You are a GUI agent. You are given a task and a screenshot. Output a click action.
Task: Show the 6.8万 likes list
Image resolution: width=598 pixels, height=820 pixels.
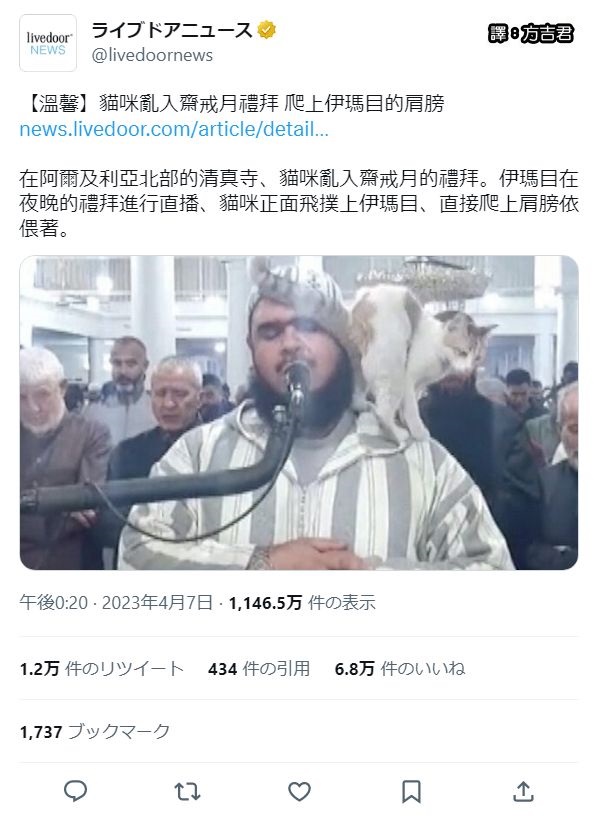[400, 668]
